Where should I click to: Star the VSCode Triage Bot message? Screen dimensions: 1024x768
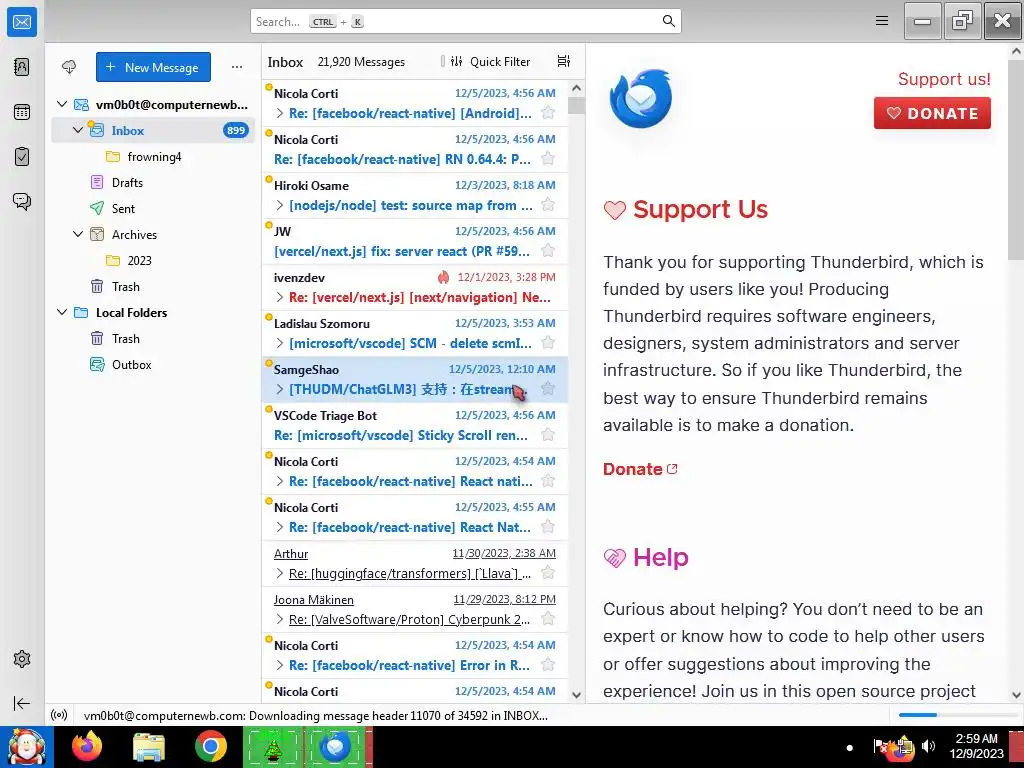point(548,435)
